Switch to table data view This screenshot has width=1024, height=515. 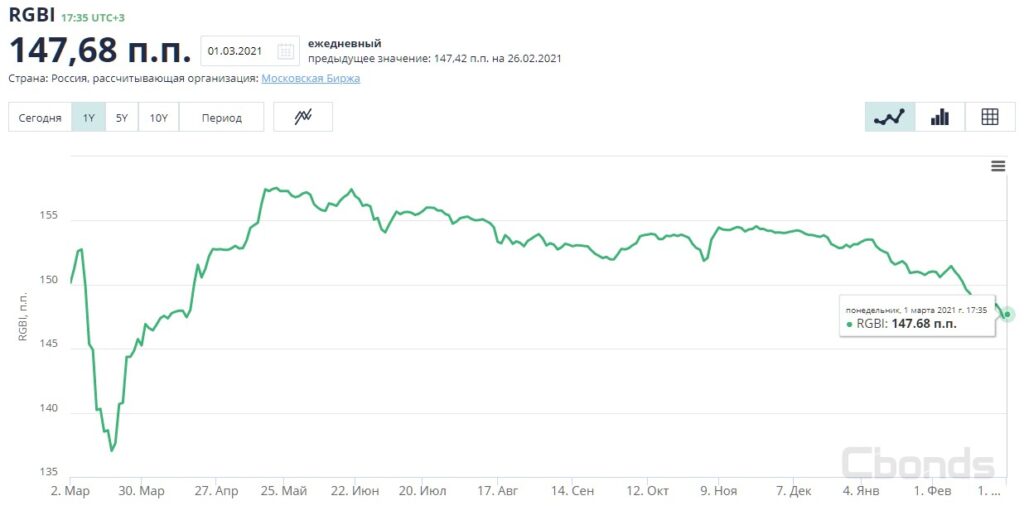click(x=990, y=117)
